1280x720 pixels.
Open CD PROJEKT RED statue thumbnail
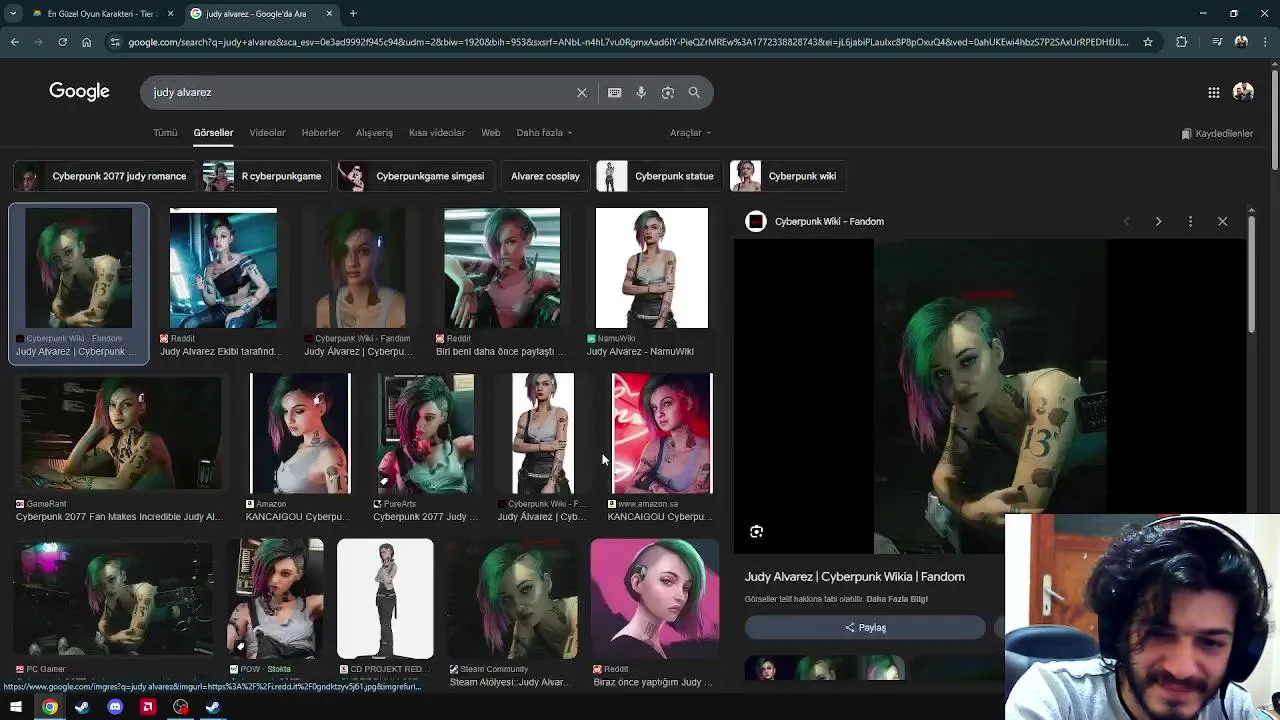385,600
